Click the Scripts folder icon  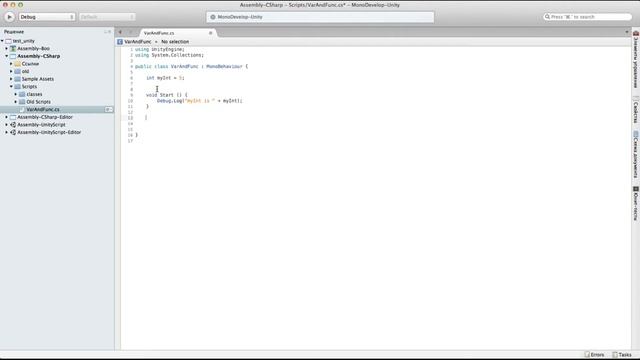(x=18, y=87)
